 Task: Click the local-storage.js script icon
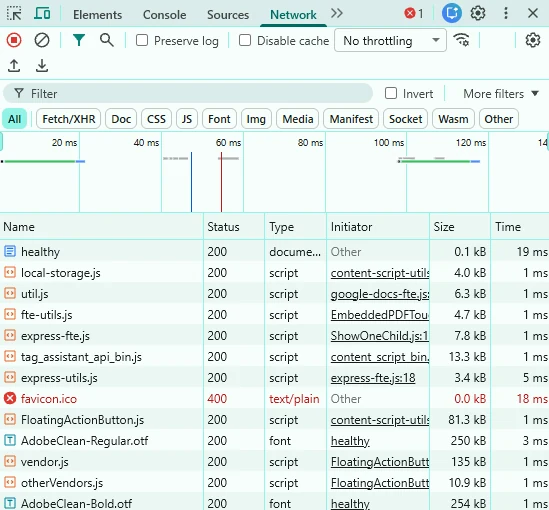[x=10, y=272]
